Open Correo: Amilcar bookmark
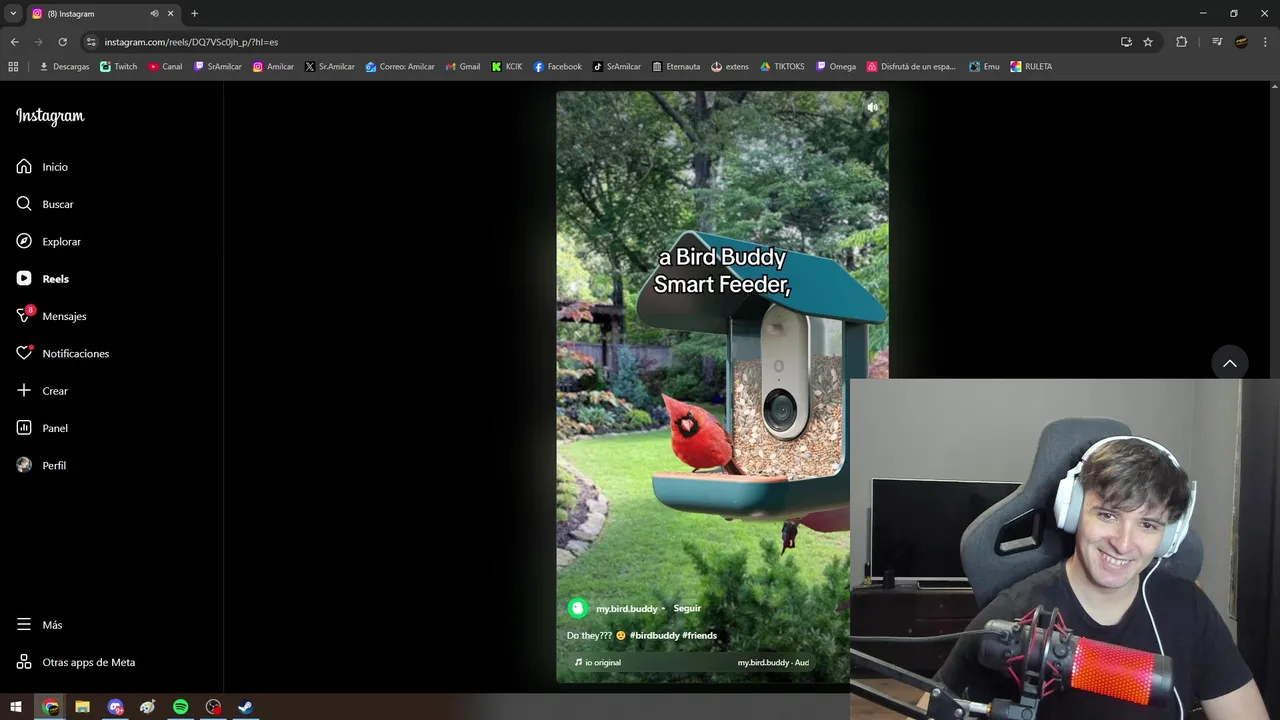1280x720 pixels. click(400, 67)
